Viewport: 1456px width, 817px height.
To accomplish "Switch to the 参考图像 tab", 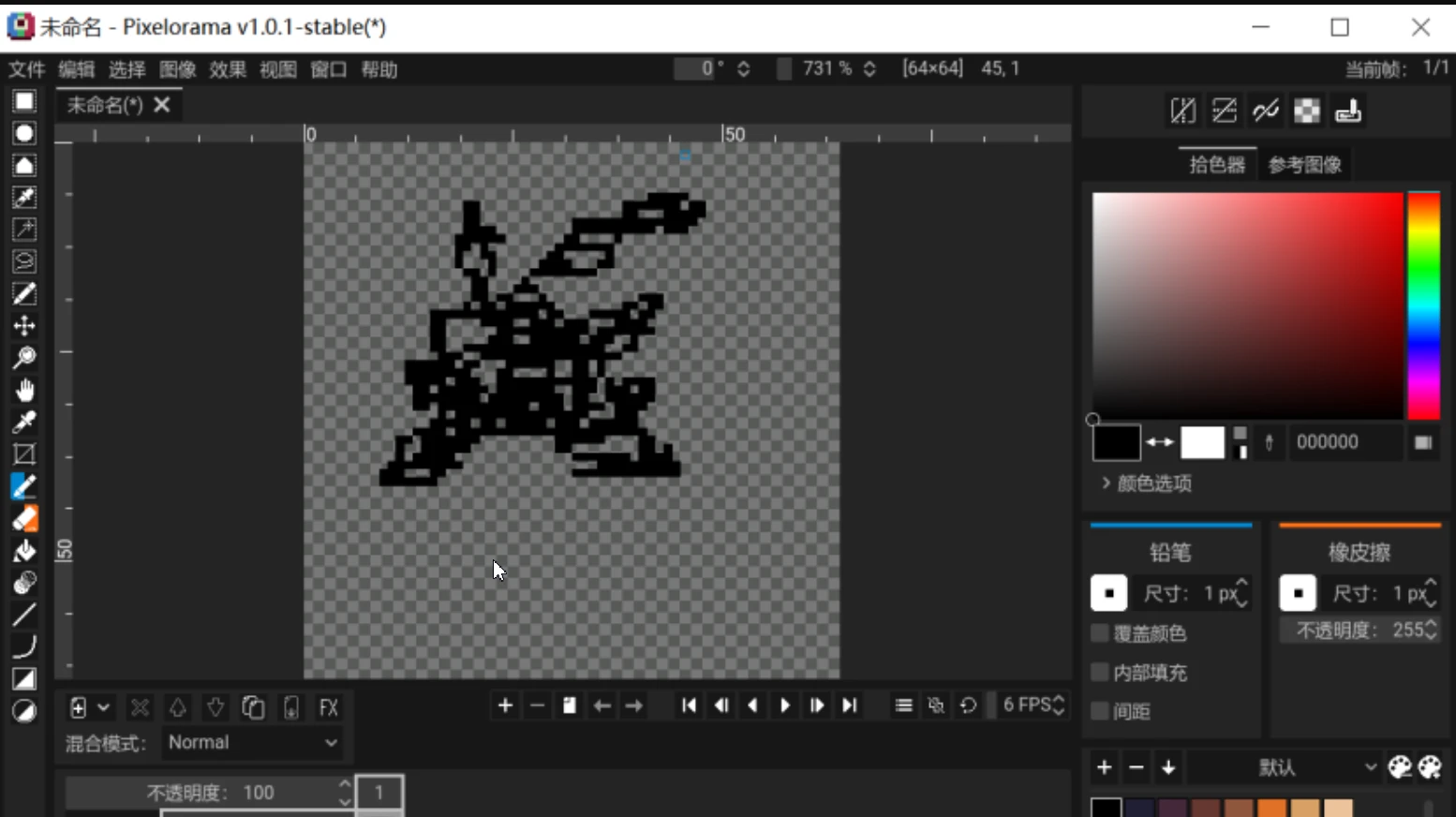I will pos(1304,165).
